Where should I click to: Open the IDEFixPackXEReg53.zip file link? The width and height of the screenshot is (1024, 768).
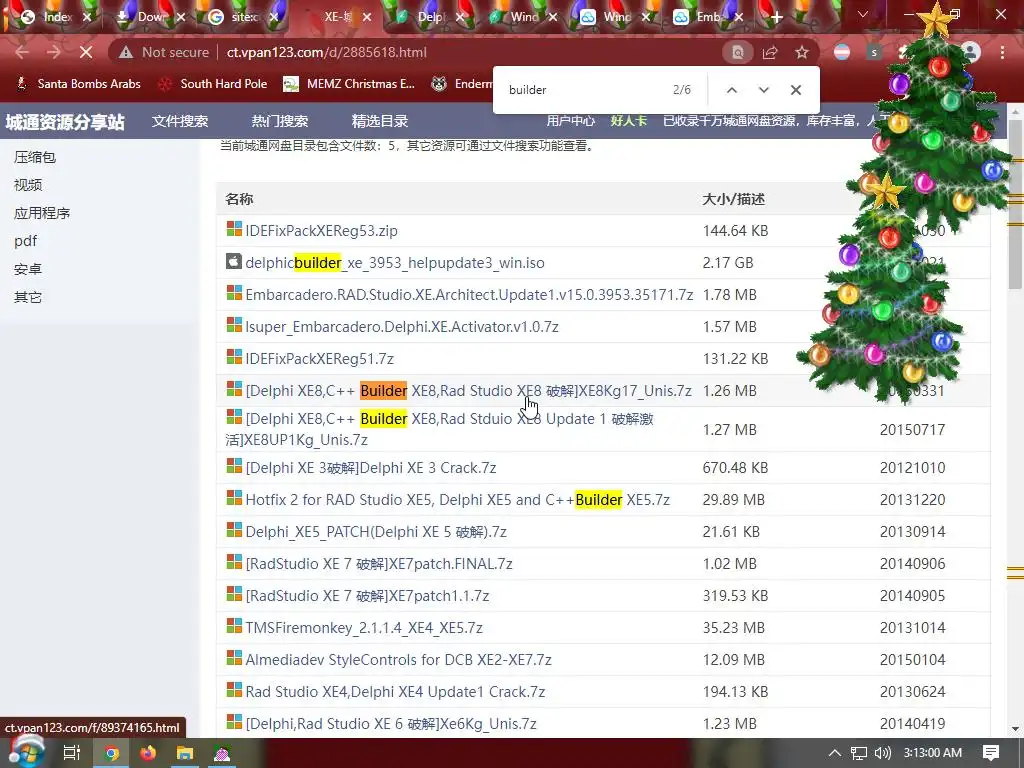click(321, 231)
